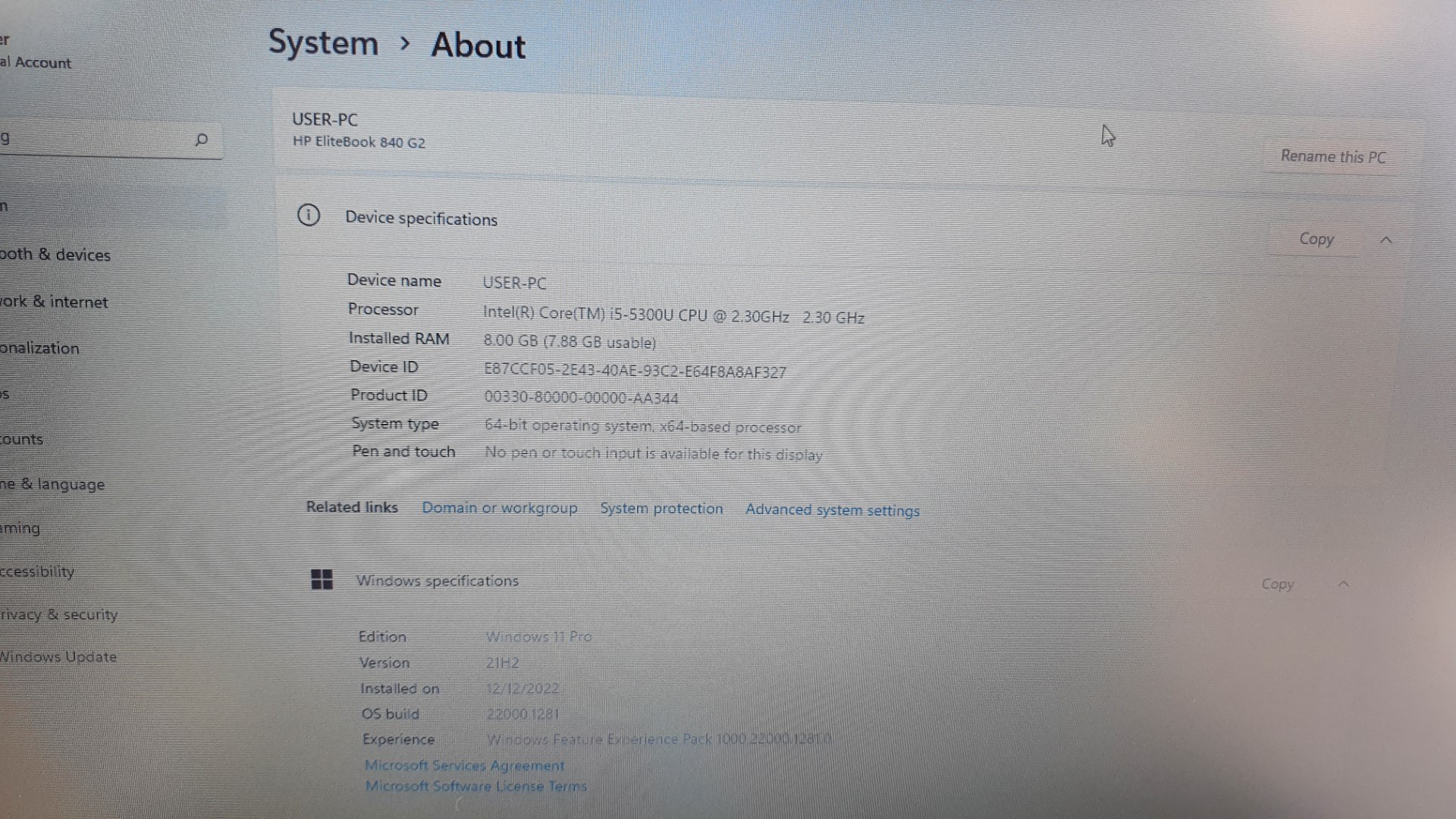Copy the device specifications
The height and width of the screenshot is (819, 1456).
pos(1316,239)
